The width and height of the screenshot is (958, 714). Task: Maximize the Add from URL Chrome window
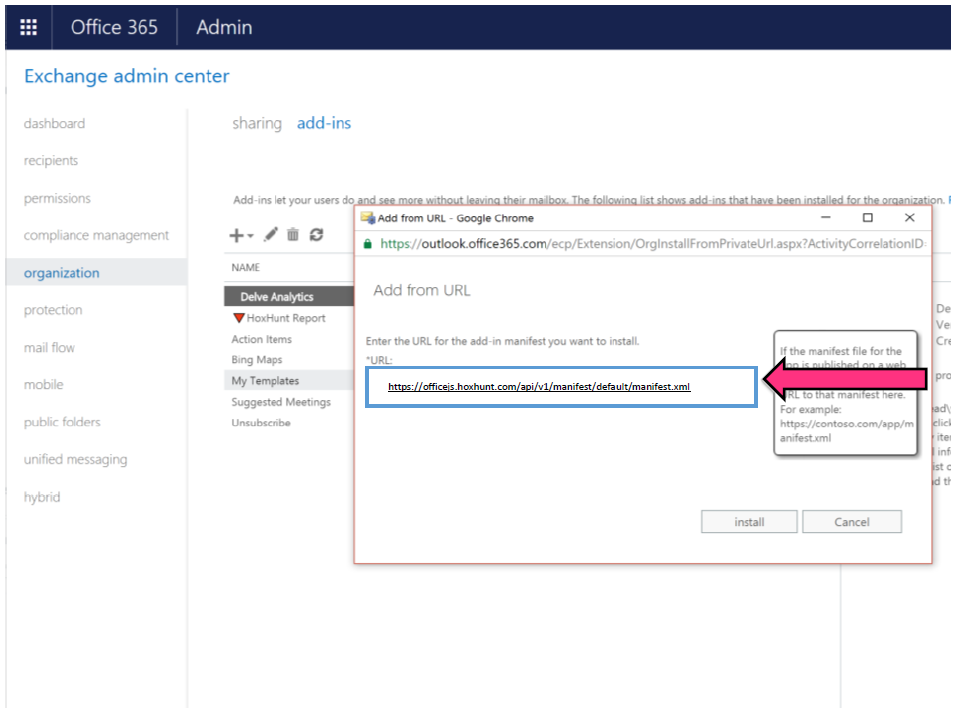[x=868, y=217]
